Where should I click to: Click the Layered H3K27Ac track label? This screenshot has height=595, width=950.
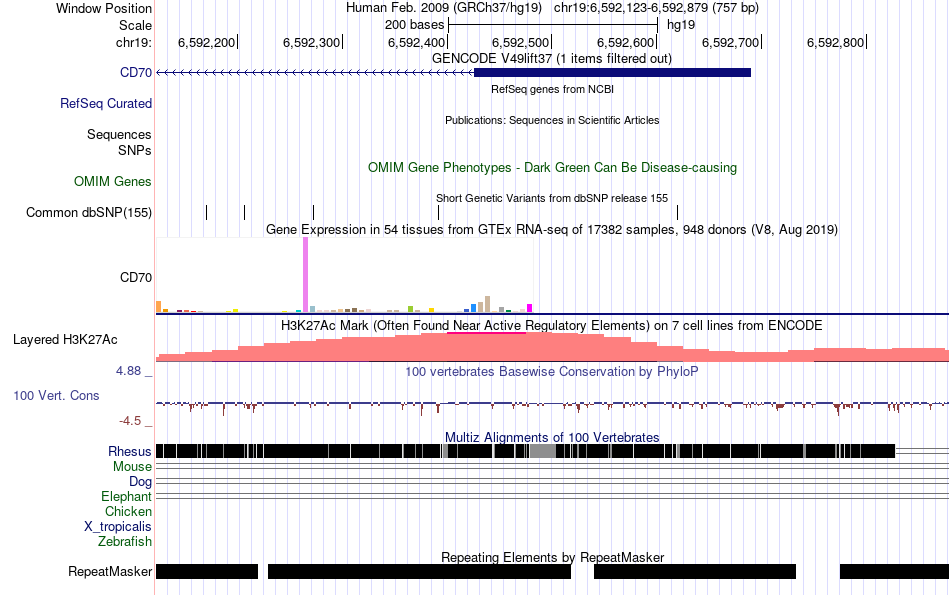(65, 340)
